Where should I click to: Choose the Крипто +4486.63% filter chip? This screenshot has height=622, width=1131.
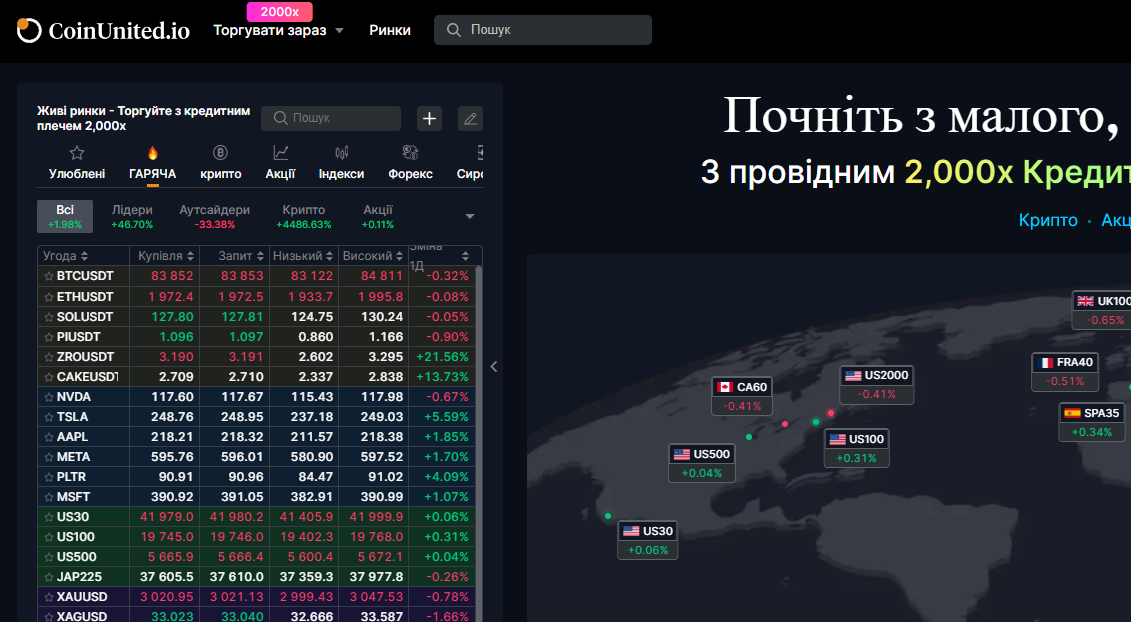[x=304, y=216]
